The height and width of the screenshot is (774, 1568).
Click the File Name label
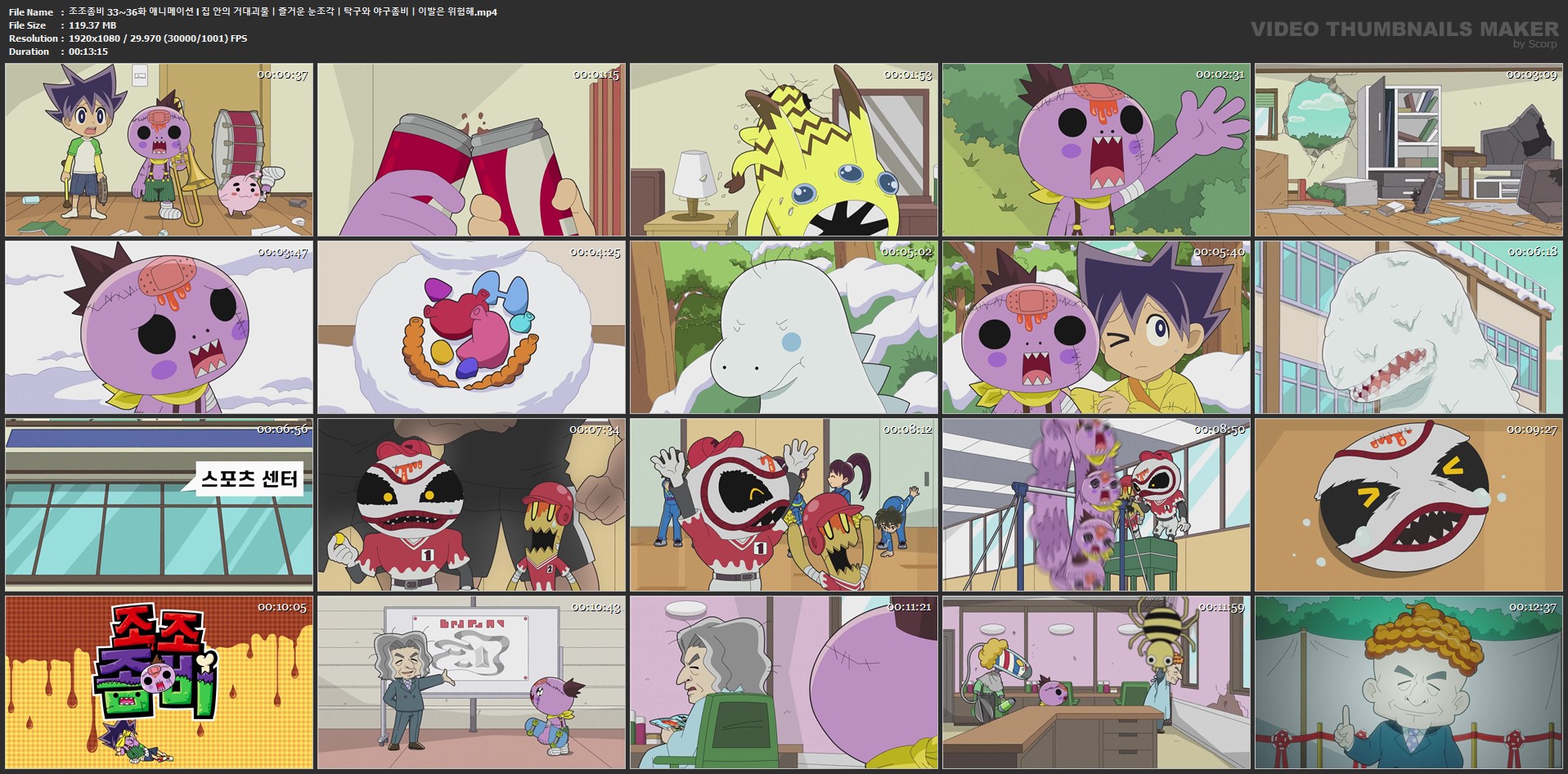click(x=31, y=12)
